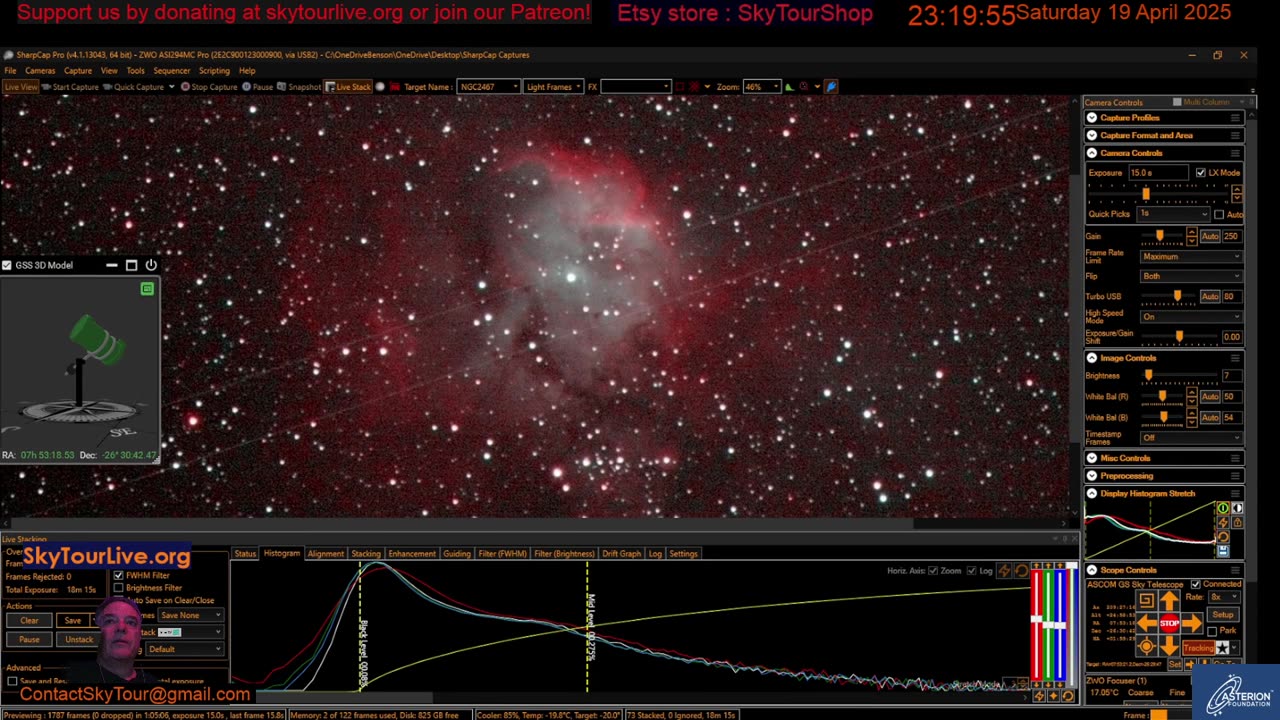Toggle the LX Mode checkbox

coord(1201,173)
